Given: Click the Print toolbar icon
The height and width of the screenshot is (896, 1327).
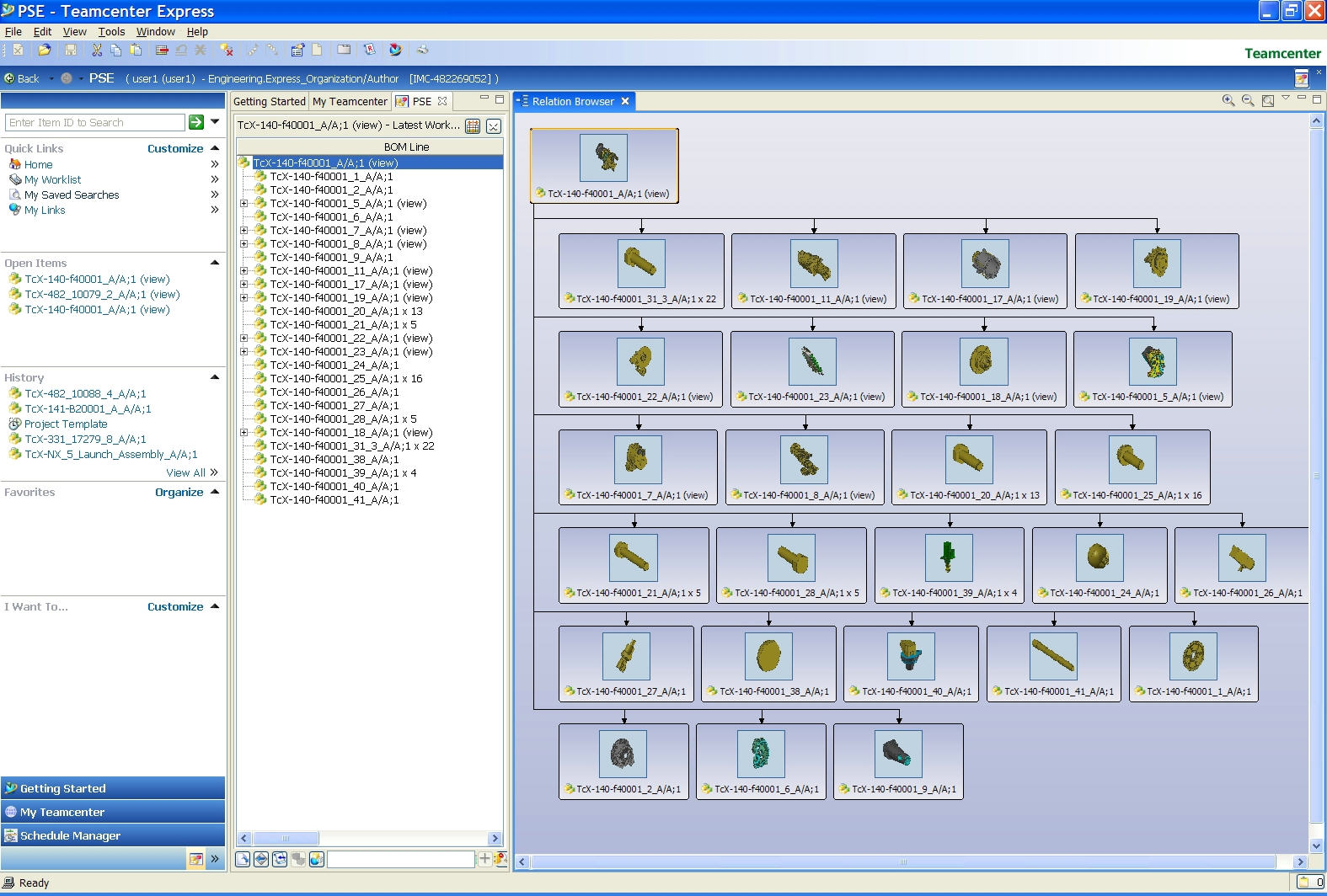Looking at the screenshot, I should point(423,51).
